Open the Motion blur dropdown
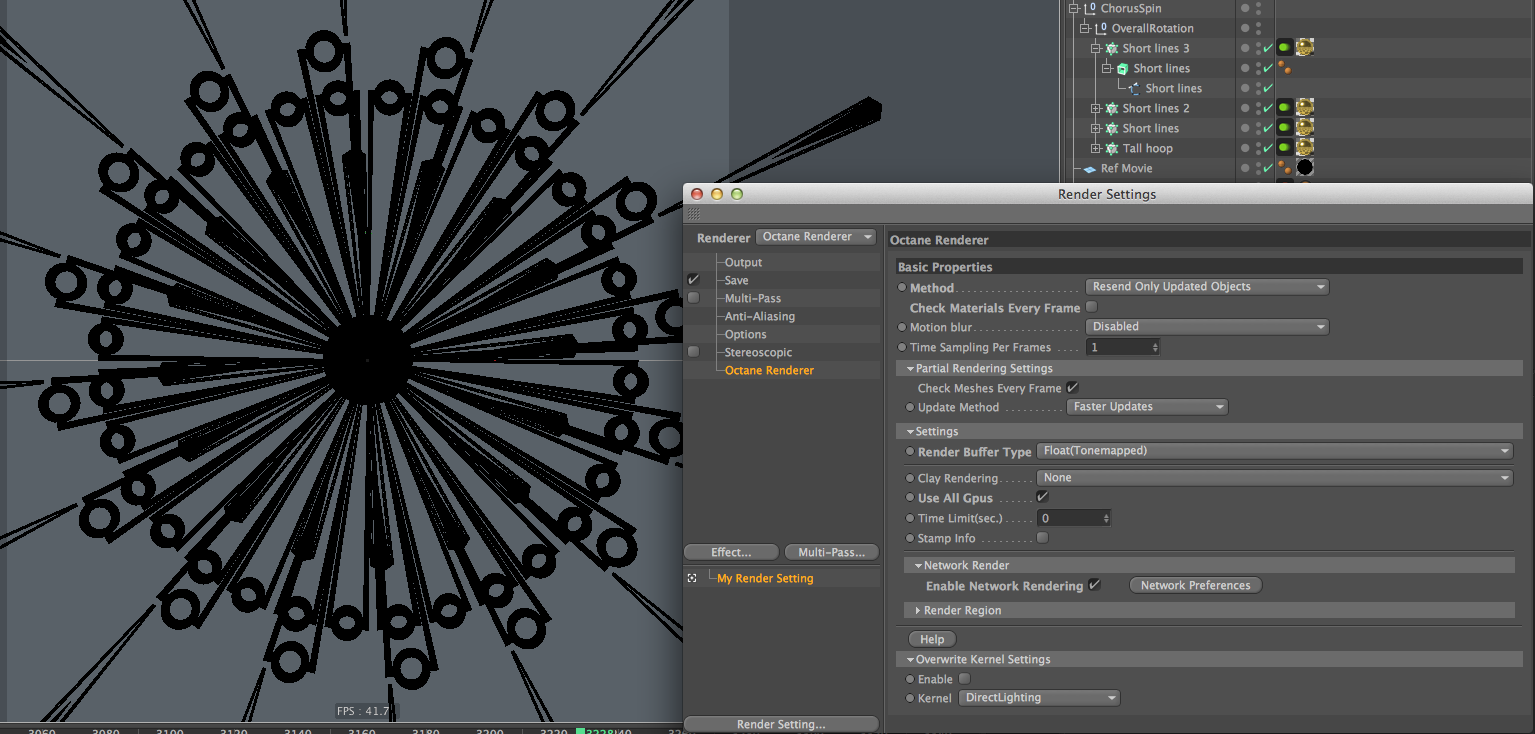 click(x=1207, y=327)
